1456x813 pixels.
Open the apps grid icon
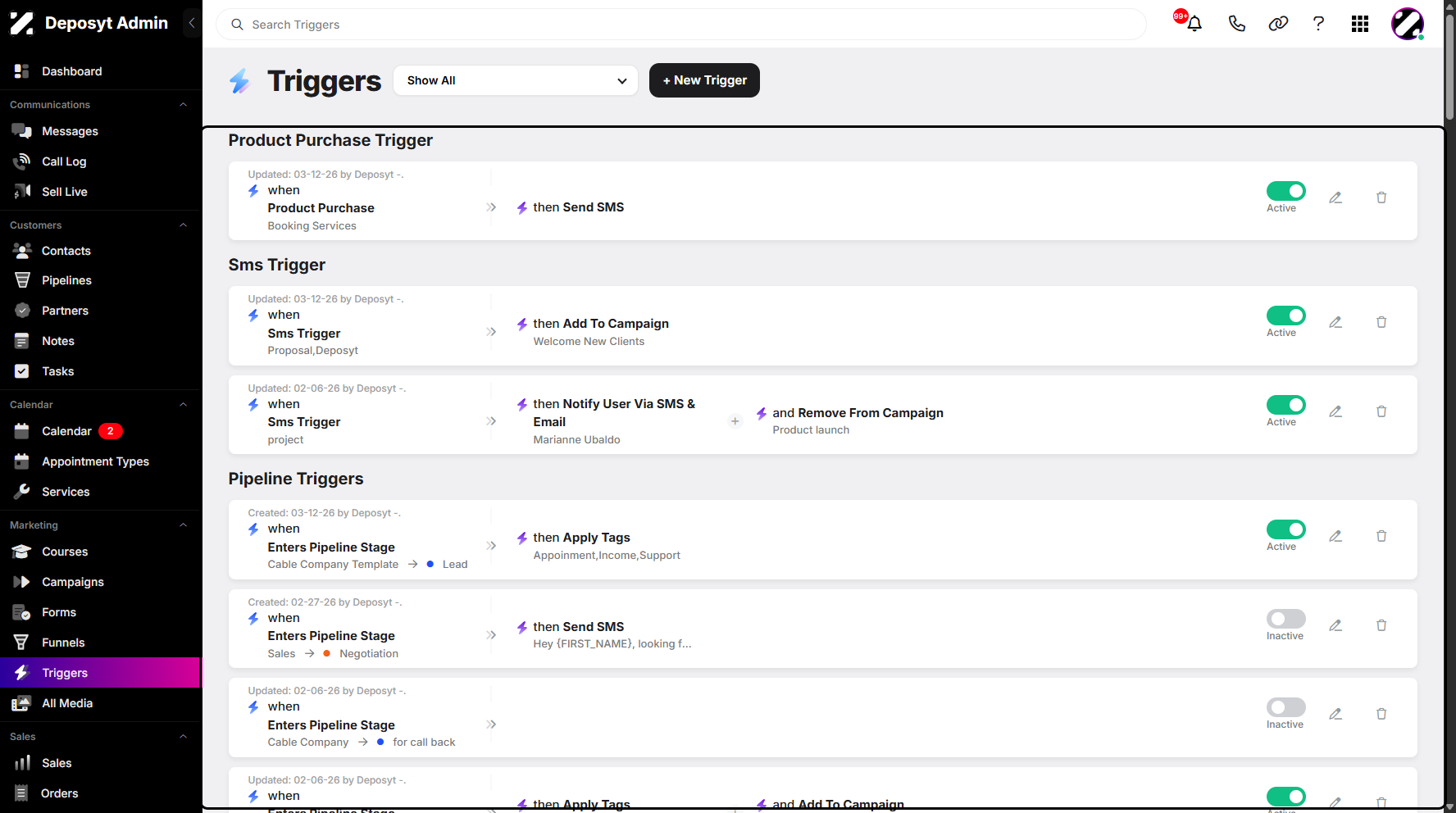tap(1360, 24)
